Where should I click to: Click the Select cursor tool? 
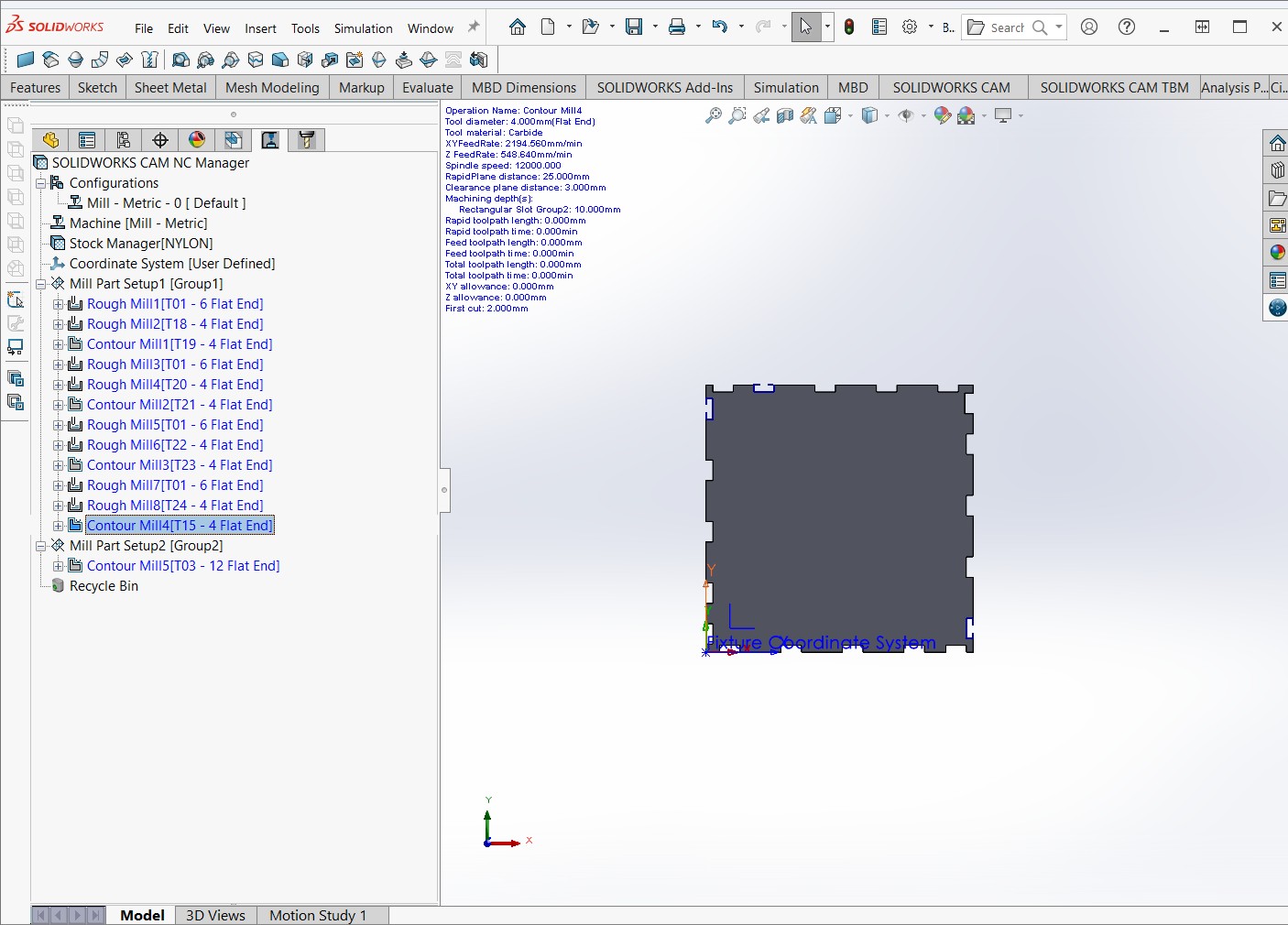tap(806, 27)
